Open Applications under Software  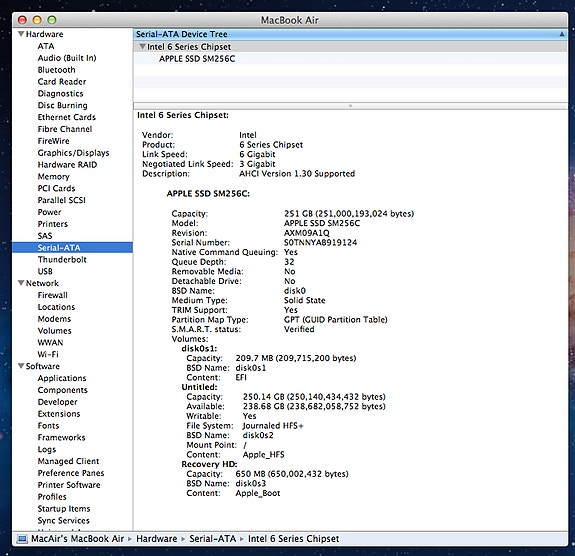coord(62,378)
